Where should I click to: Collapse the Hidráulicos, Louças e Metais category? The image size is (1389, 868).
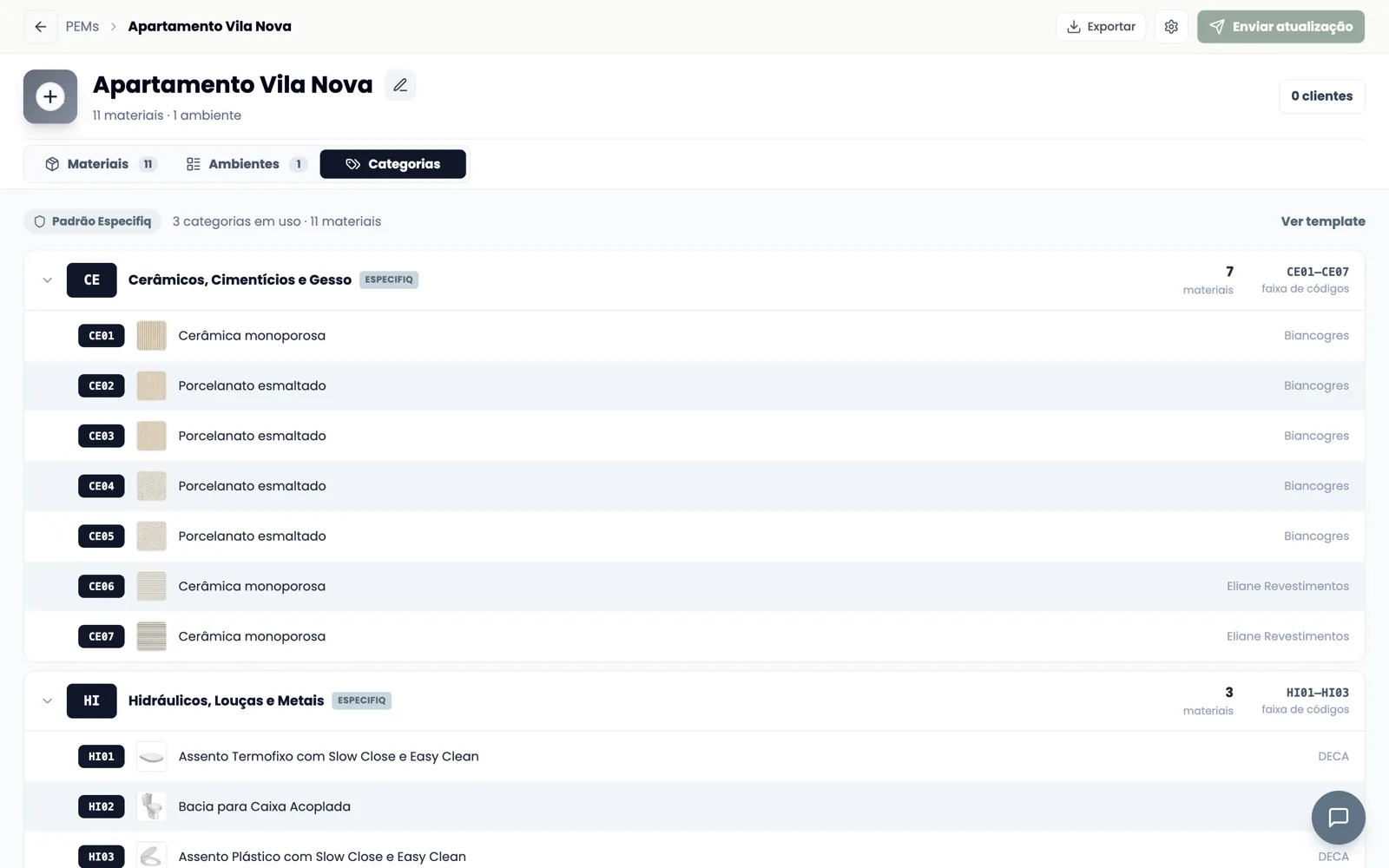pos(47,700)
